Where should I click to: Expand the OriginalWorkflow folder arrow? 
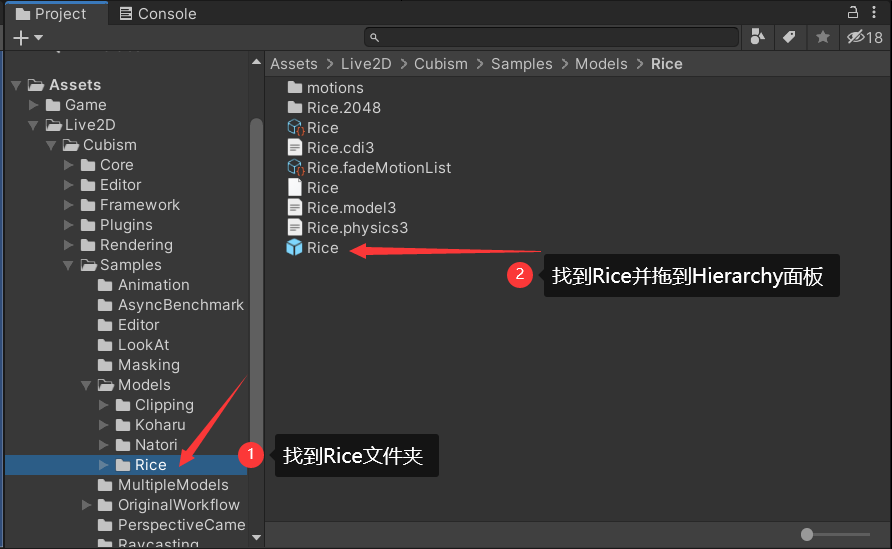(x=86, y=505)
